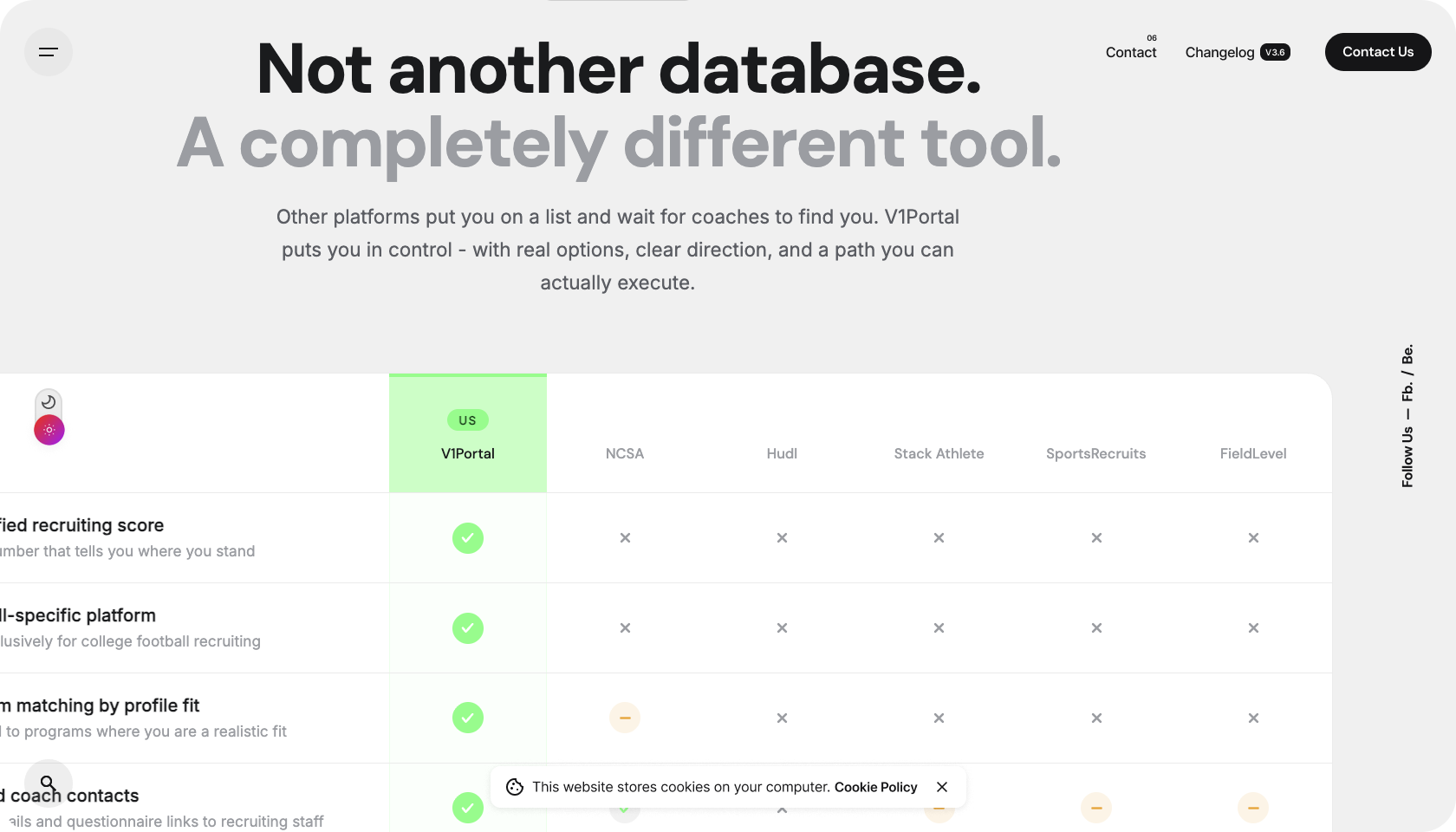Viewport: 1456px width, 832px height.
Task: Click the cookie icon in banner
Action: 515,787
